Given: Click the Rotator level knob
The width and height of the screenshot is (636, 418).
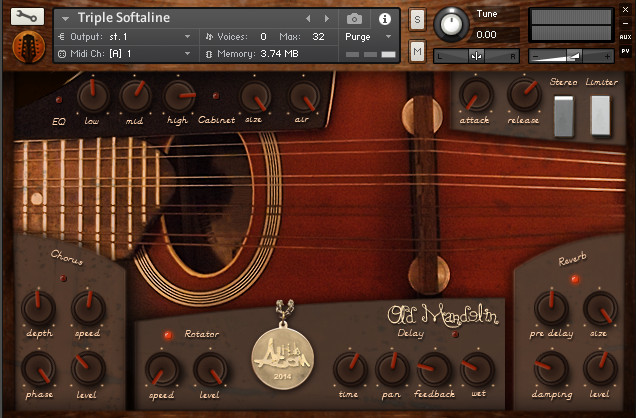Looking at the screenshot, I should pos(211,369).
